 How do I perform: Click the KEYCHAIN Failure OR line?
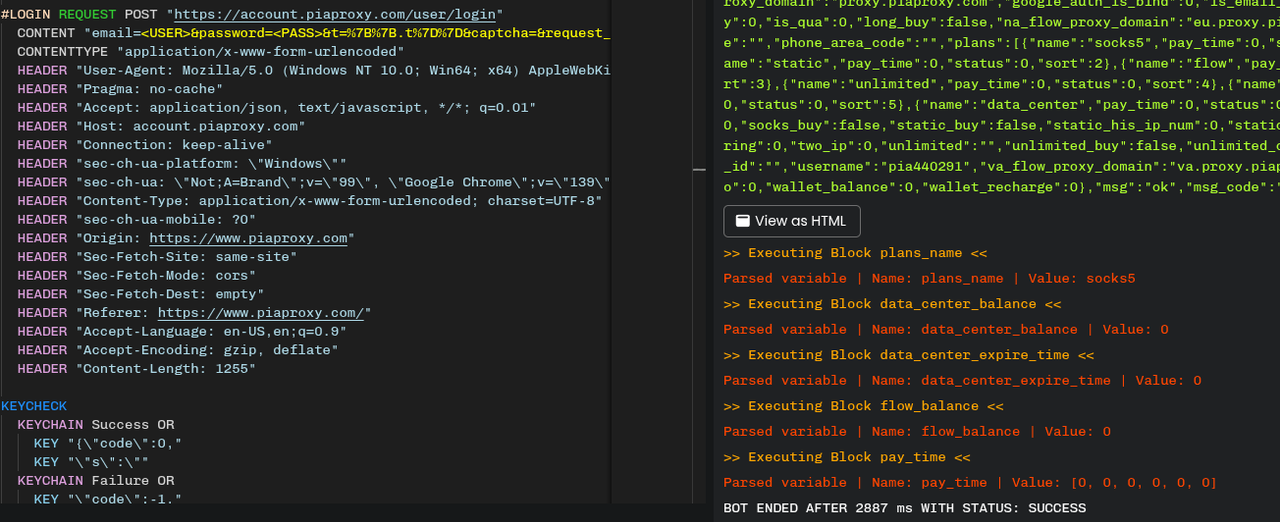click(96, 480)
